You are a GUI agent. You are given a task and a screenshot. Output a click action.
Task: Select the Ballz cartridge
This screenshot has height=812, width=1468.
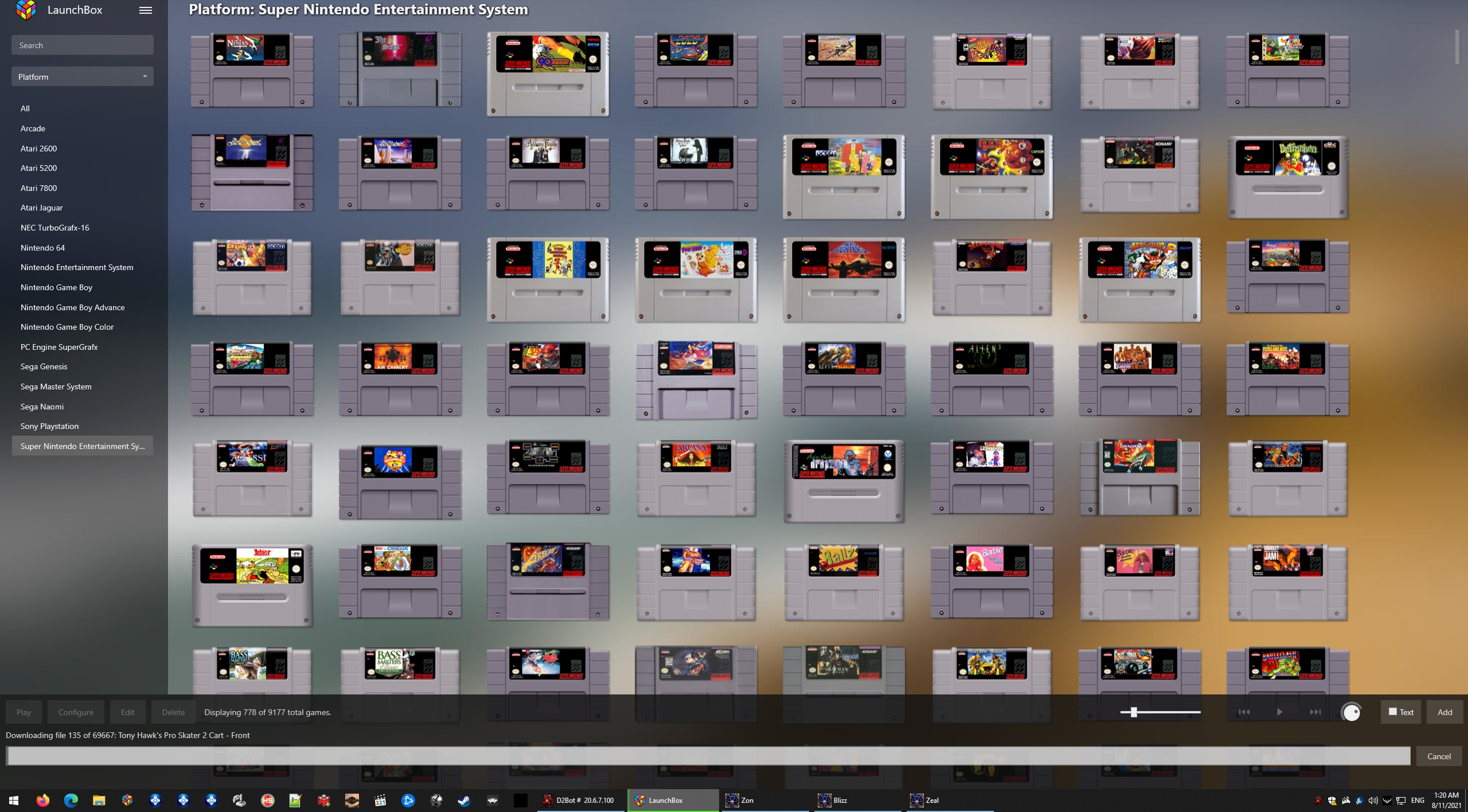point(844,583)
